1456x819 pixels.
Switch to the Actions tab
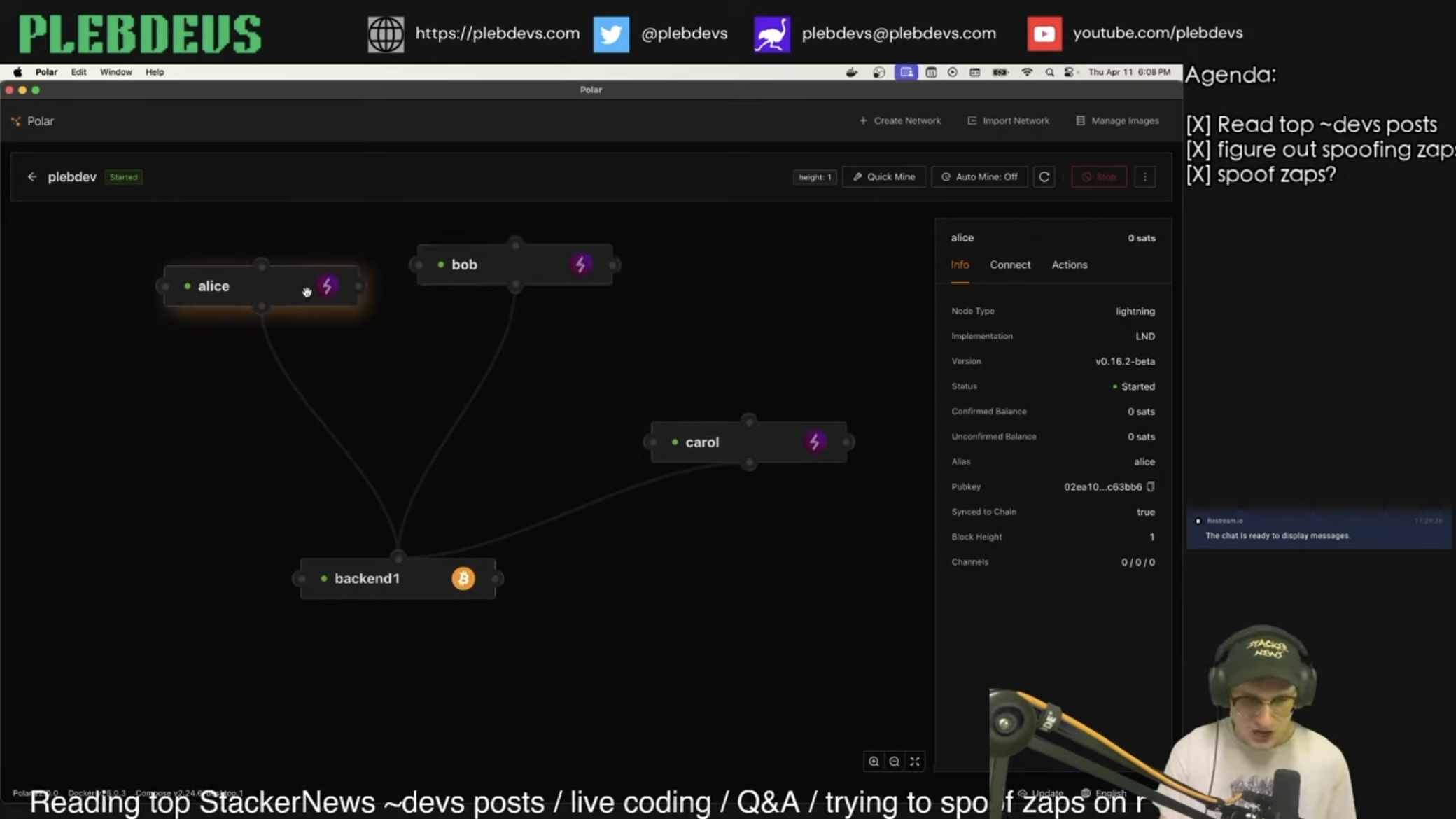[1069, 265]
